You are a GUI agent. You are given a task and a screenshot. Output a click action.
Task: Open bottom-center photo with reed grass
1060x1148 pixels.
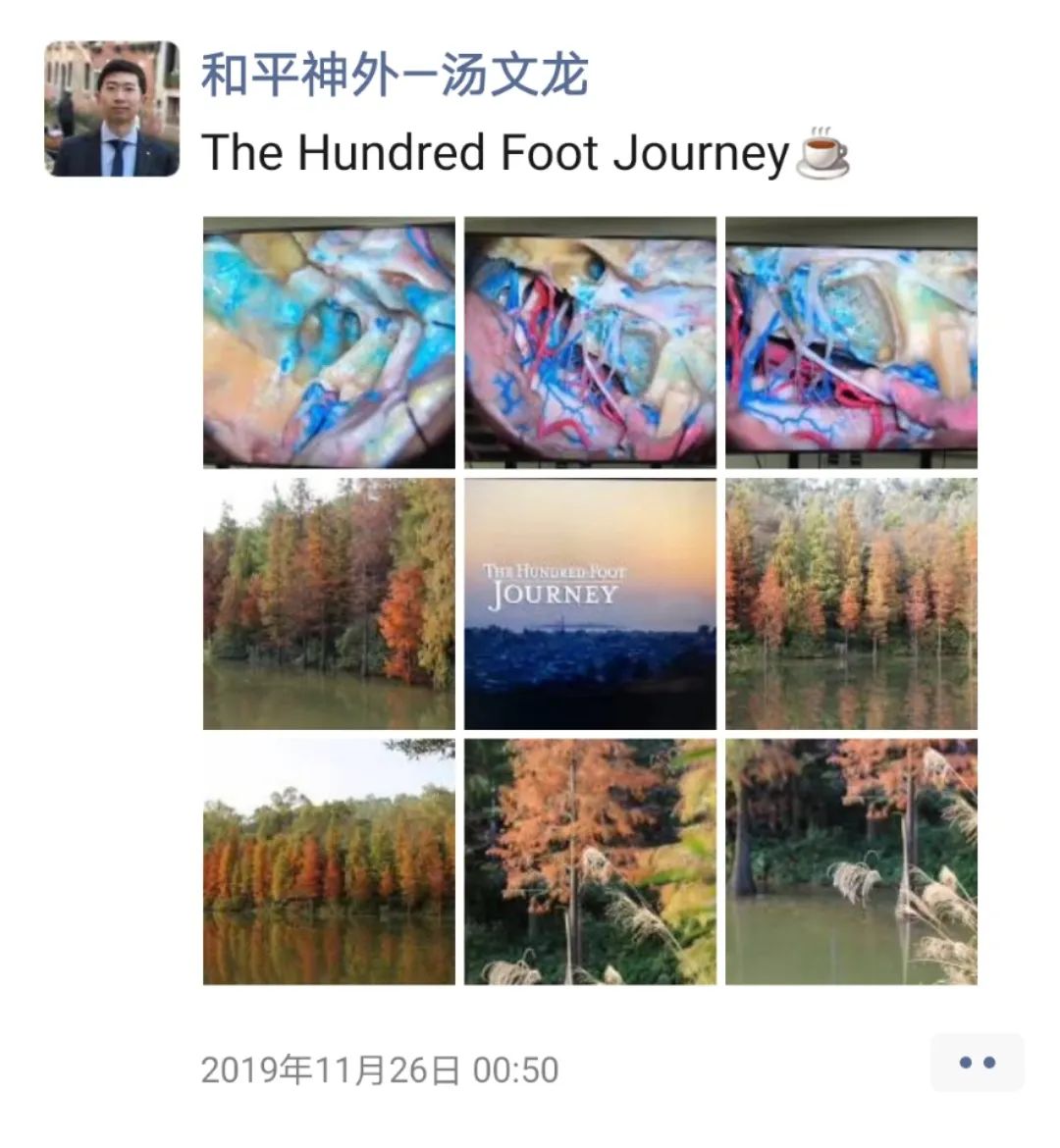tap(591, 861)
